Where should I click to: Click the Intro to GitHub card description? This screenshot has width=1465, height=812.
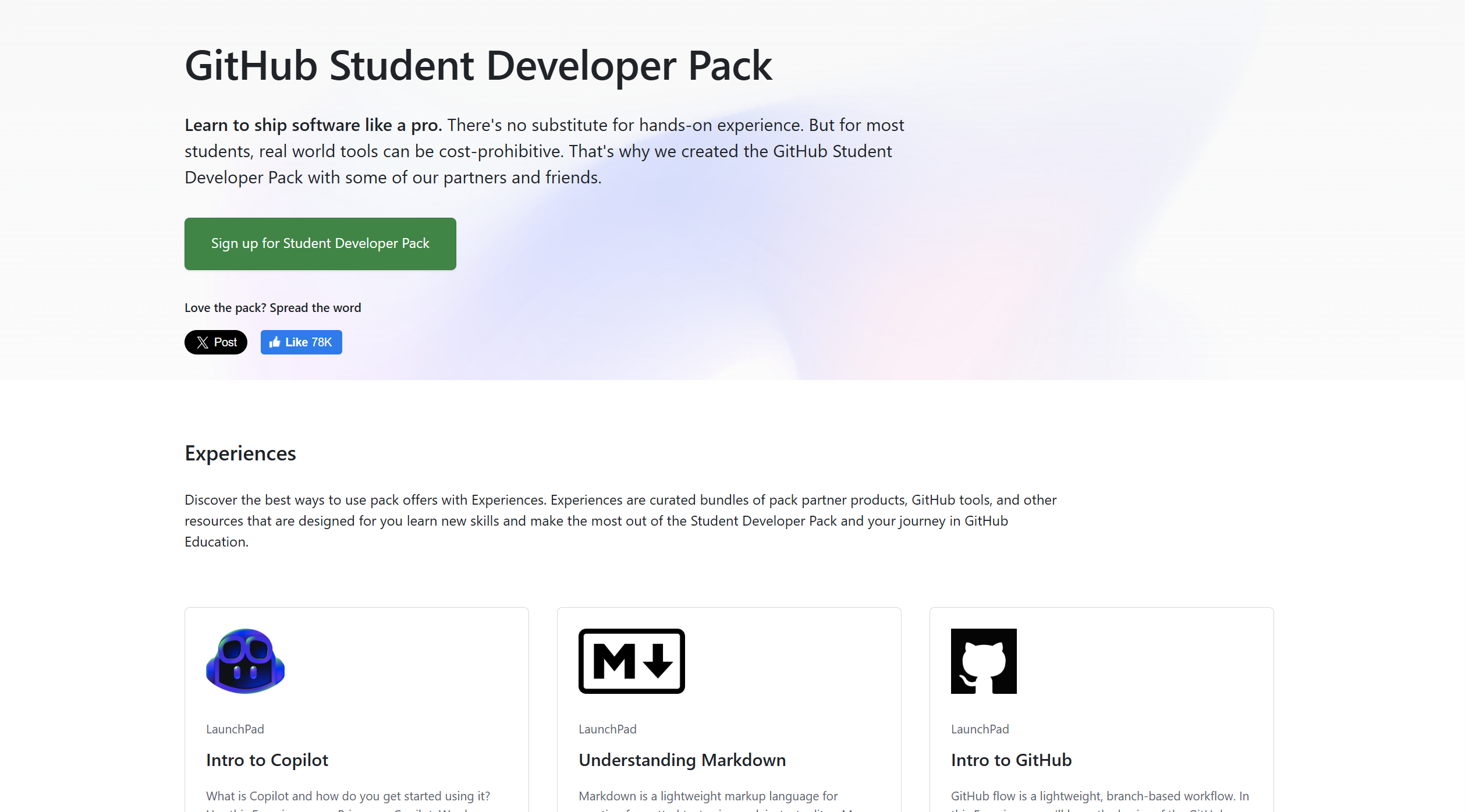(1100, 800)
